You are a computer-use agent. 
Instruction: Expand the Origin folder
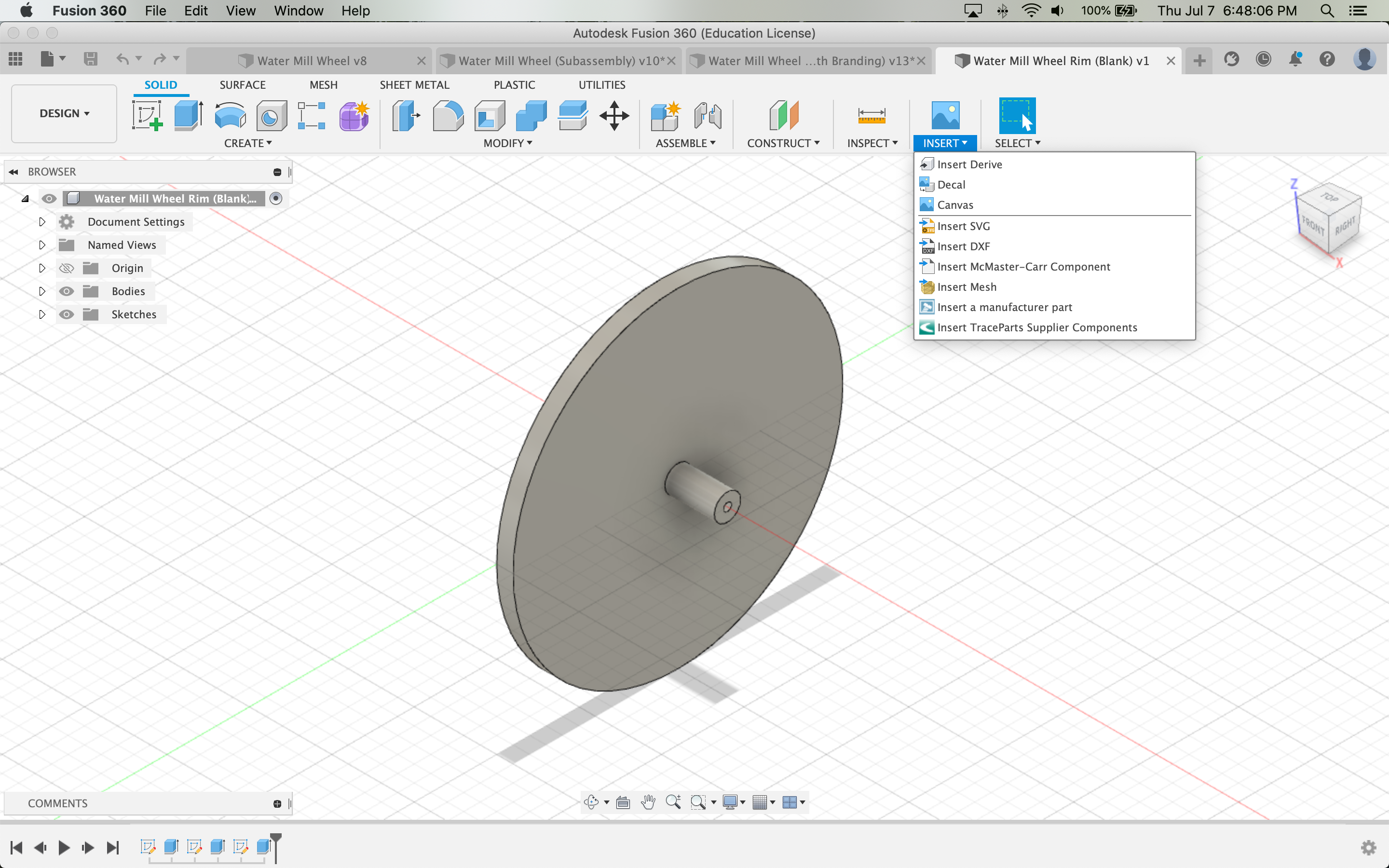pos(42,268)
